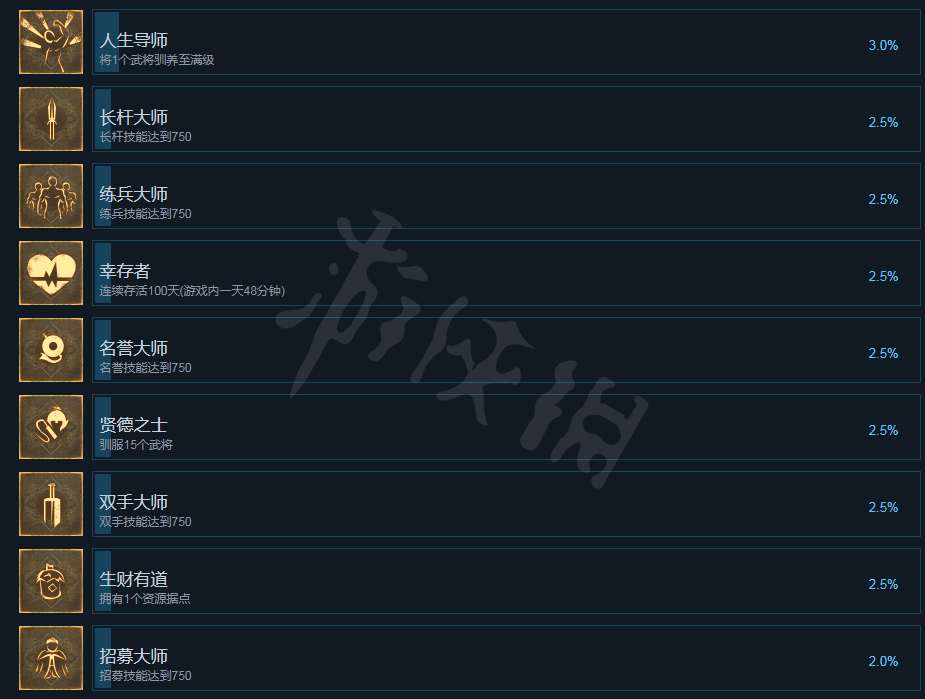
Task: Select the 驯服15个武将 description text
Action: pyautogui.click(x=136, y=445)
